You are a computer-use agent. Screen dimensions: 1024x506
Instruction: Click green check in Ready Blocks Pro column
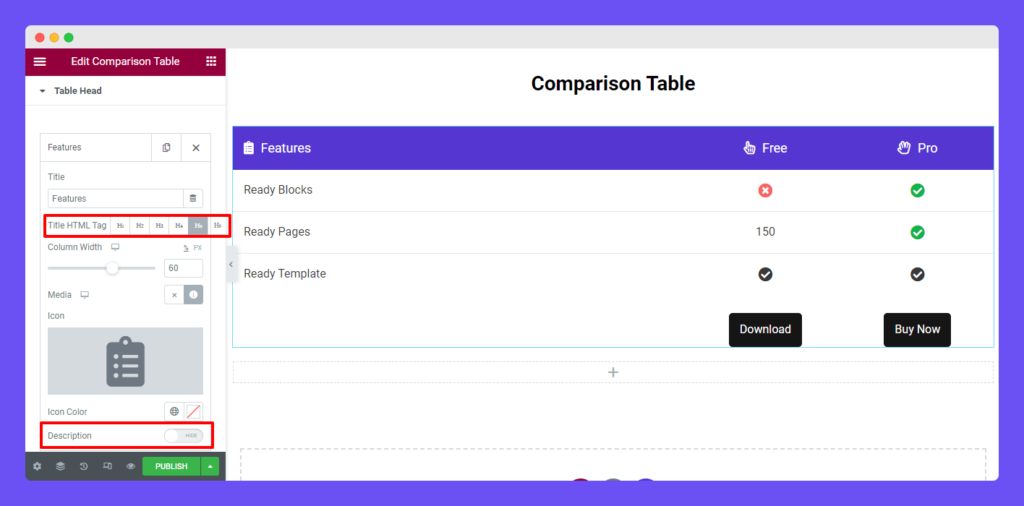tap(918, 191)
